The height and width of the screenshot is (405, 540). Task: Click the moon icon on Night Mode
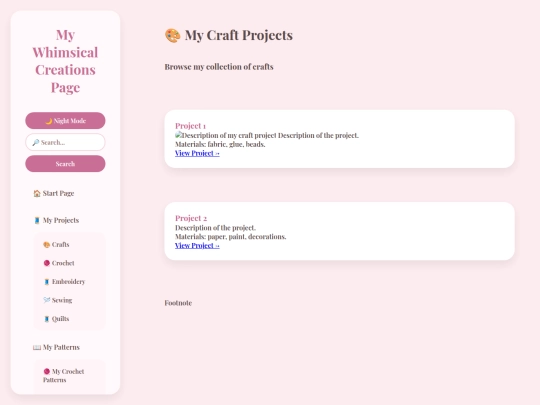pyautogui.click(x=49, y=121)
